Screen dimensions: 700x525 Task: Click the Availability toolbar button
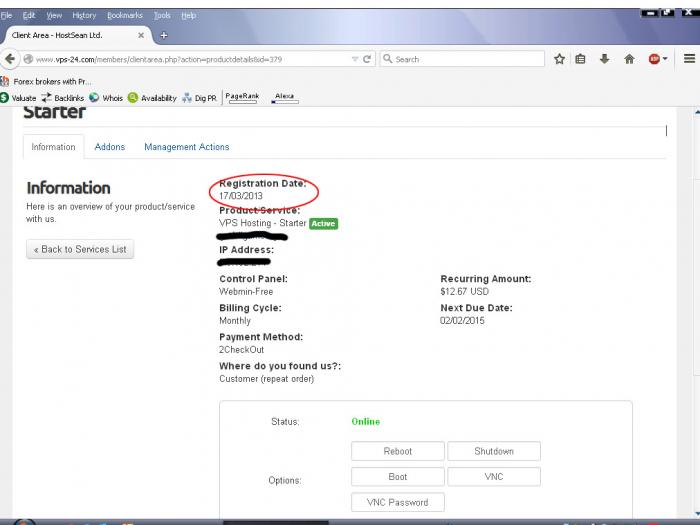coord(152,98)
